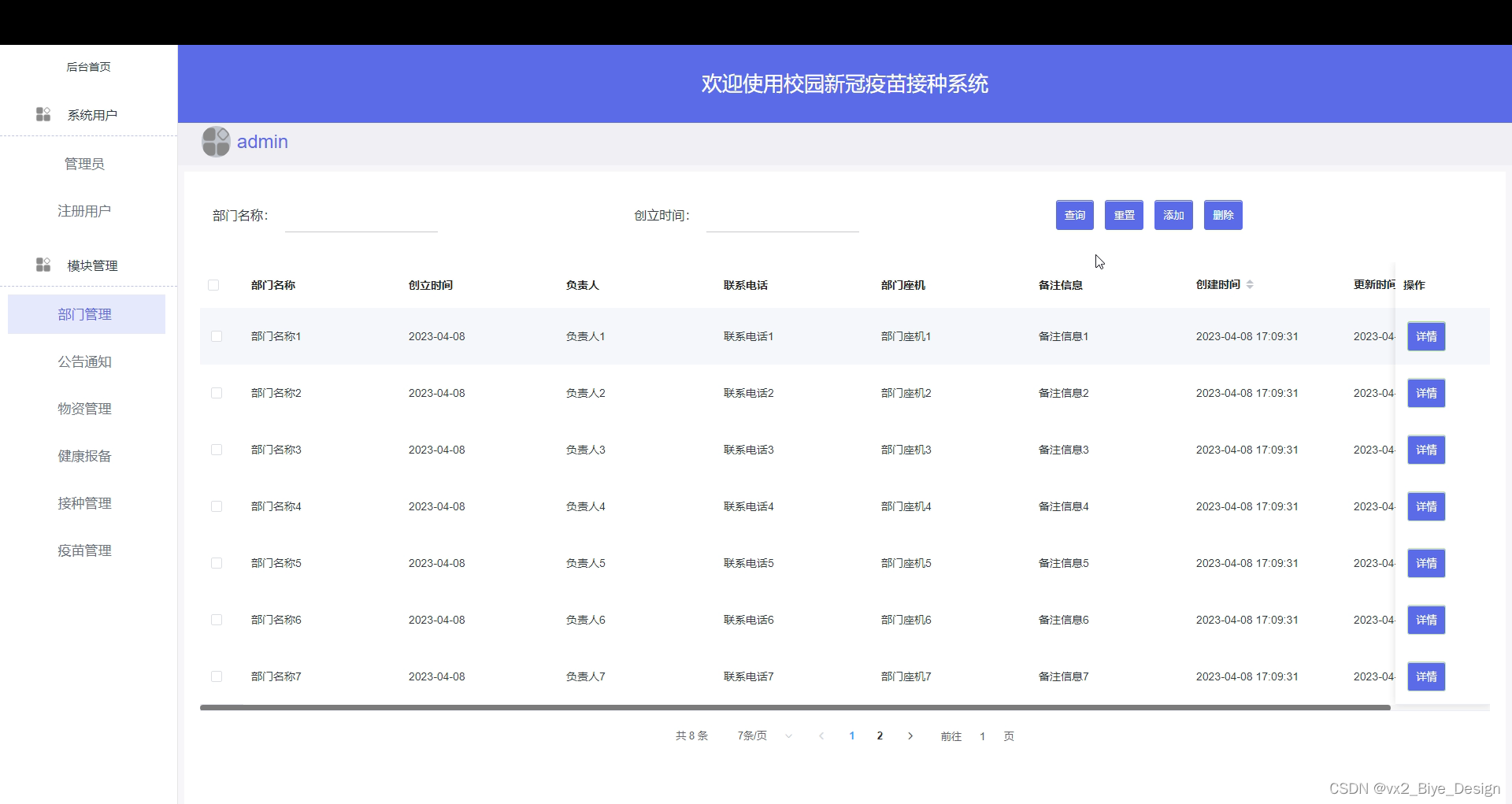The image size is (1512, 804).
Task: Click the 负责人 column header
Action: (583, 285)
